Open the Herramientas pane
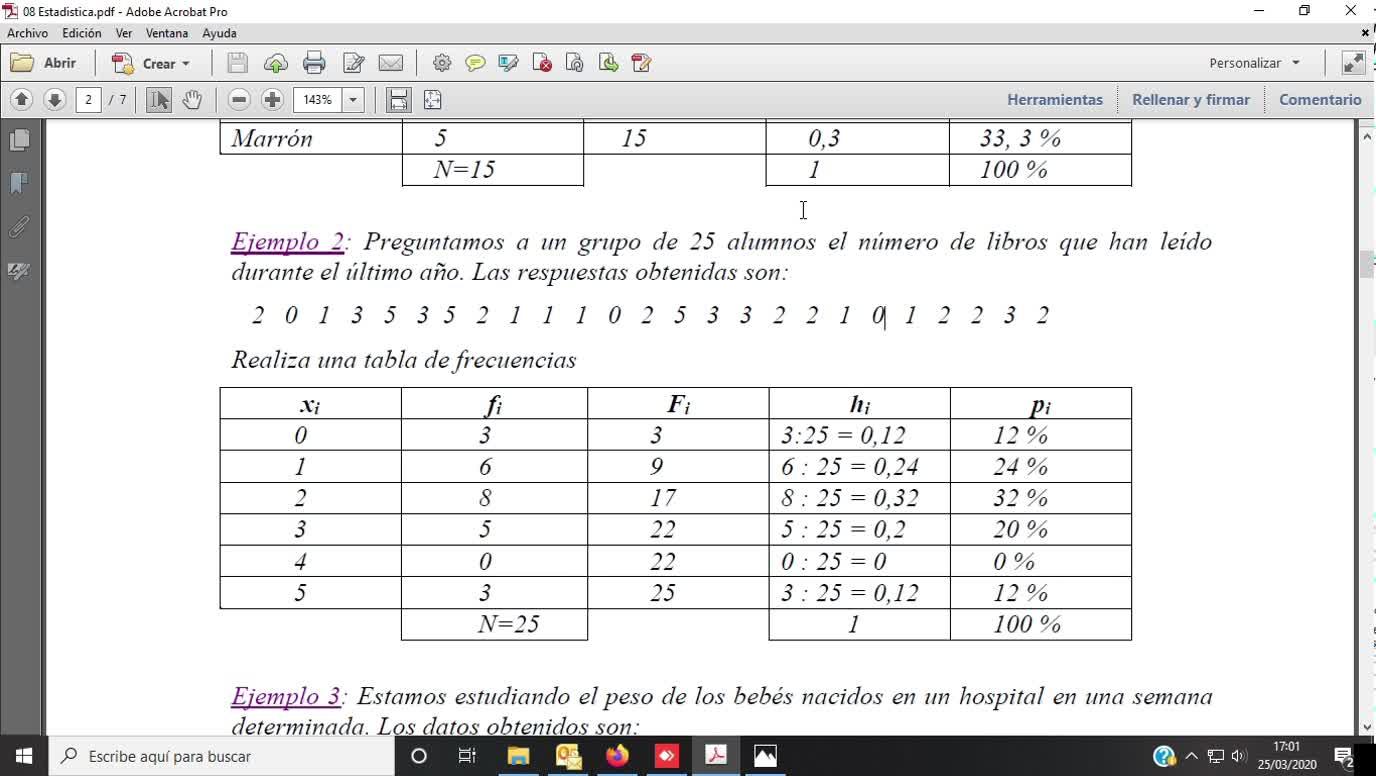 1055,99
